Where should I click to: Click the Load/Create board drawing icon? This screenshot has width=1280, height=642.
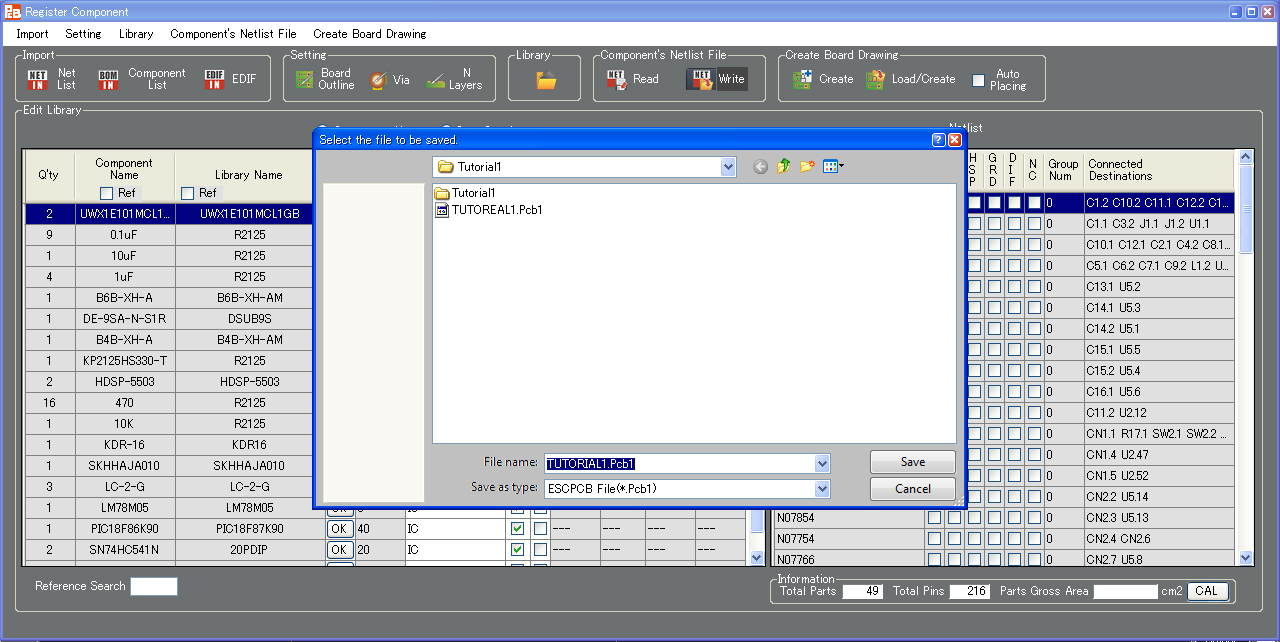[875, 80]
